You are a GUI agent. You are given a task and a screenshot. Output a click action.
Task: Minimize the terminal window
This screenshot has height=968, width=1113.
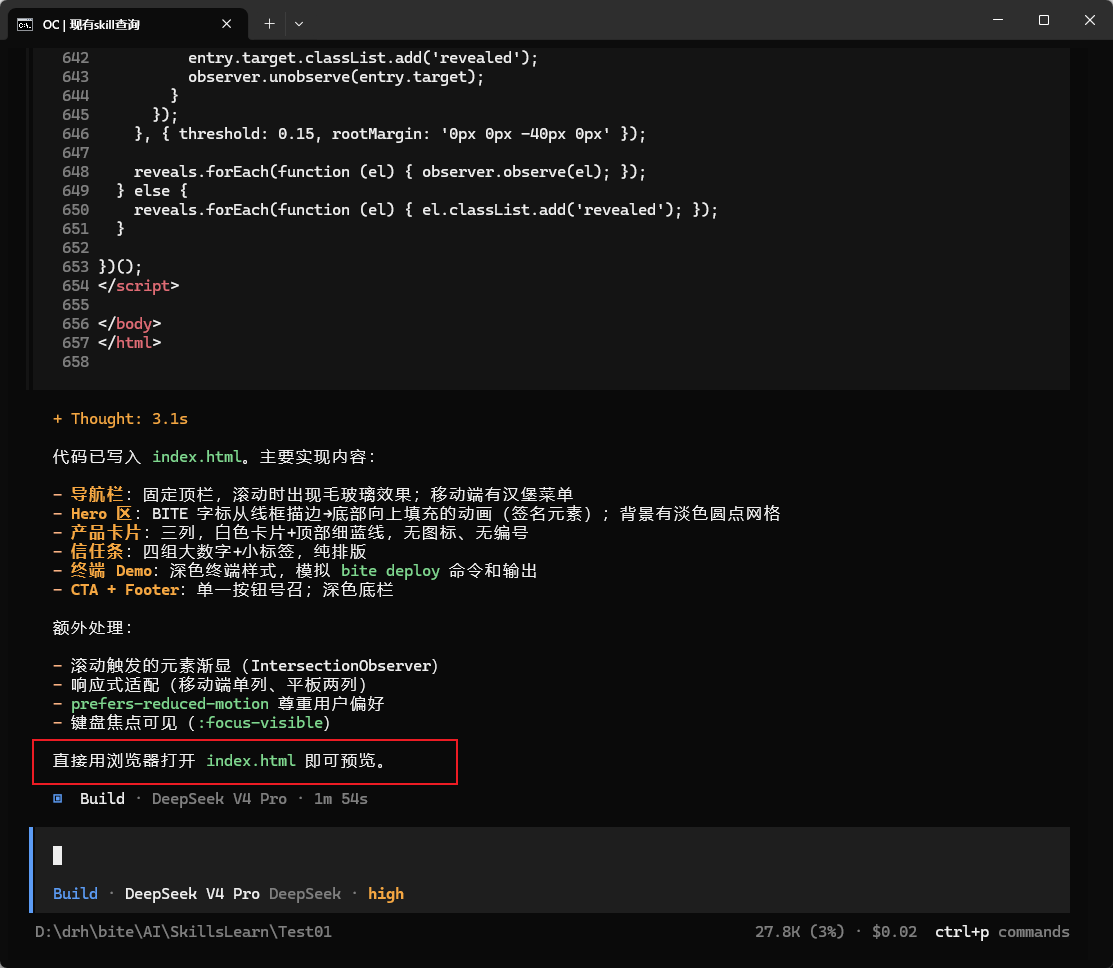[998, 20]
